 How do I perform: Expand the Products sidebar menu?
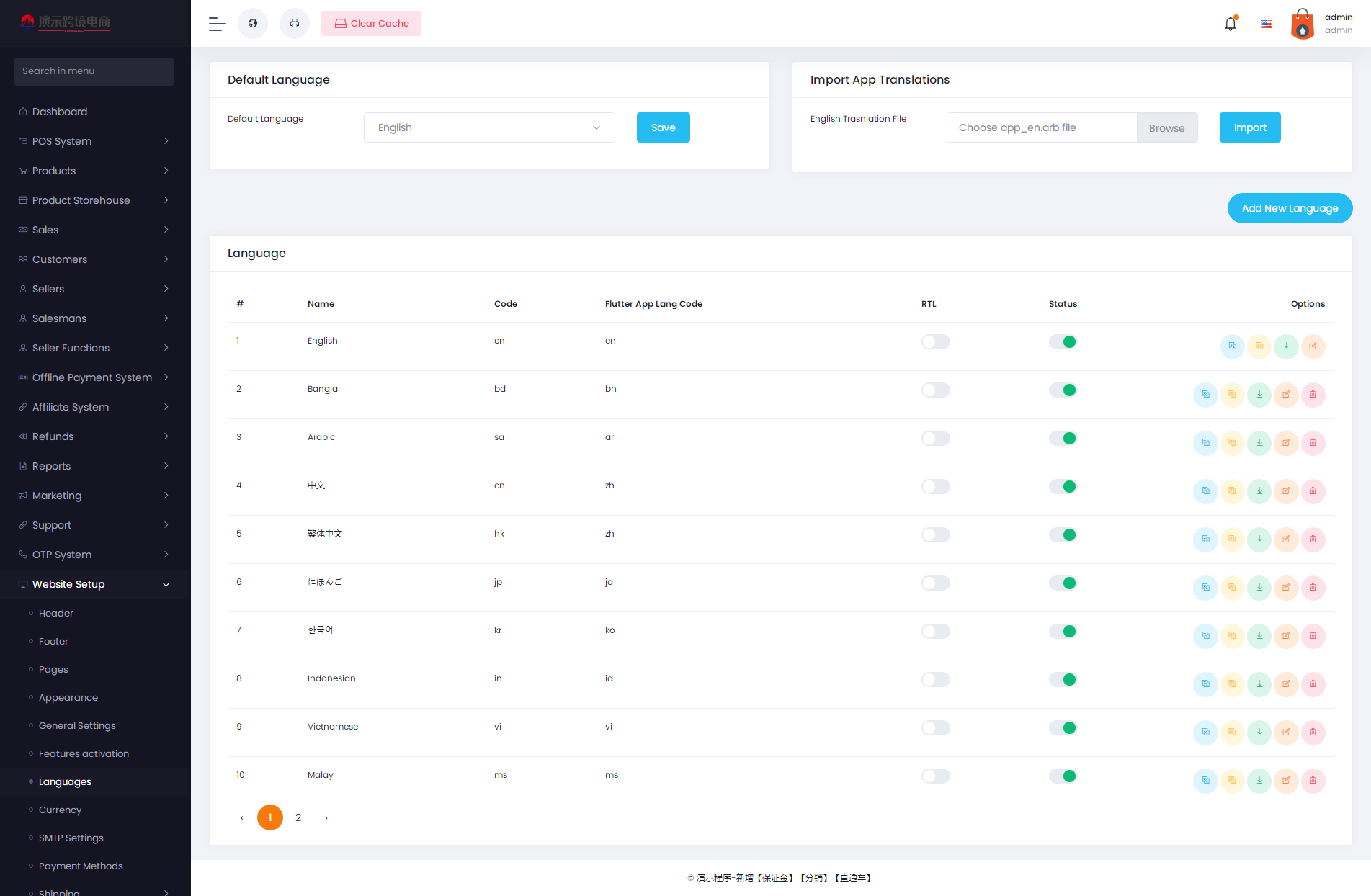tap(94, 171)
